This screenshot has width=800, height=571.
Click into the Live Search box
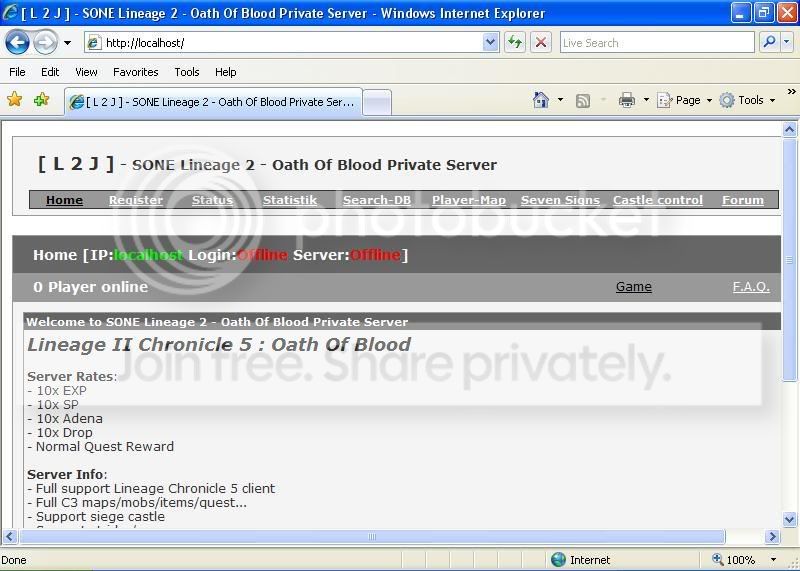pyautogui.click(x=657, y=43)
